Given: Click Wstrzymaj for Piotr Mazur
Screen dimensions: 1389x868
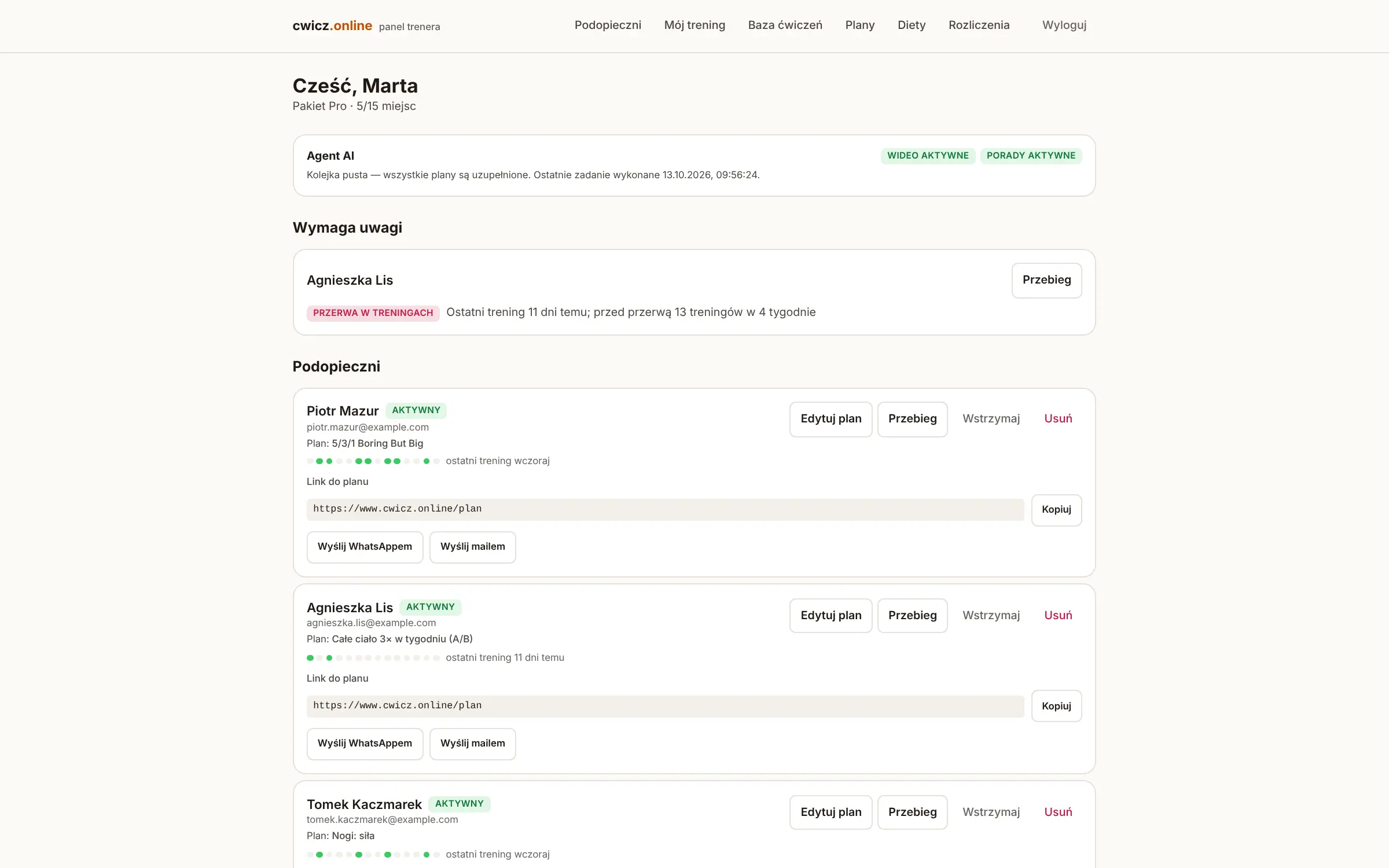Looking at the screenshot, I should click(x=991, y=419).
